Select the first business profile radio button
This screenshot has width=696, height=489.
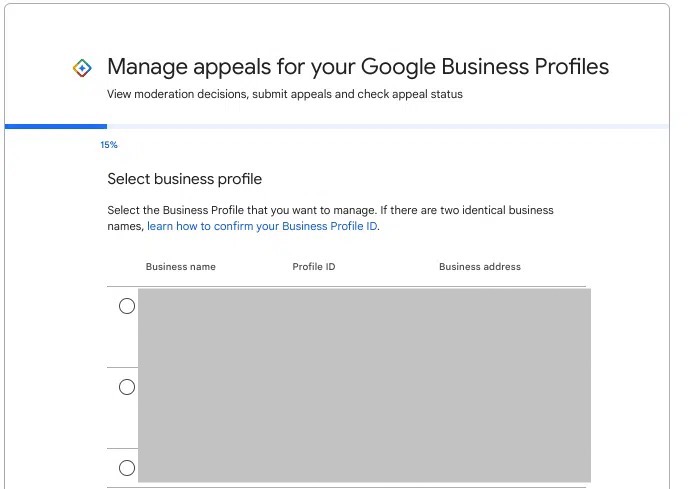[127, 306]
